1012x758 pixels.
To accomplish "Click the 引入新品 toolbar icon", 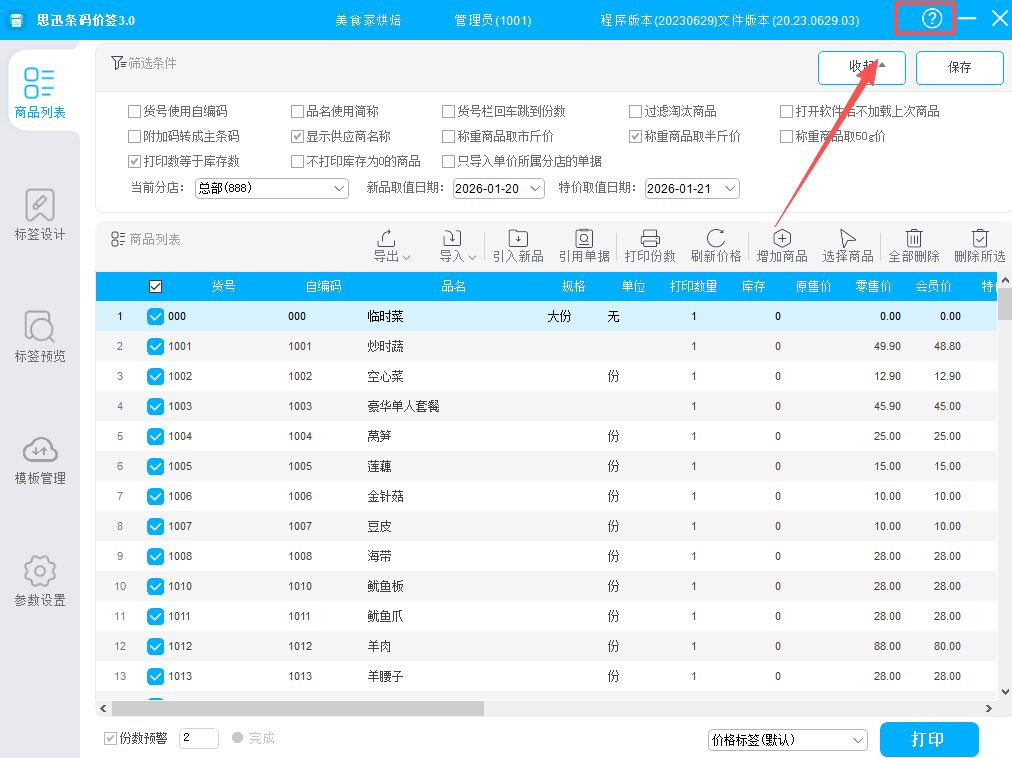I will (518, 239).
